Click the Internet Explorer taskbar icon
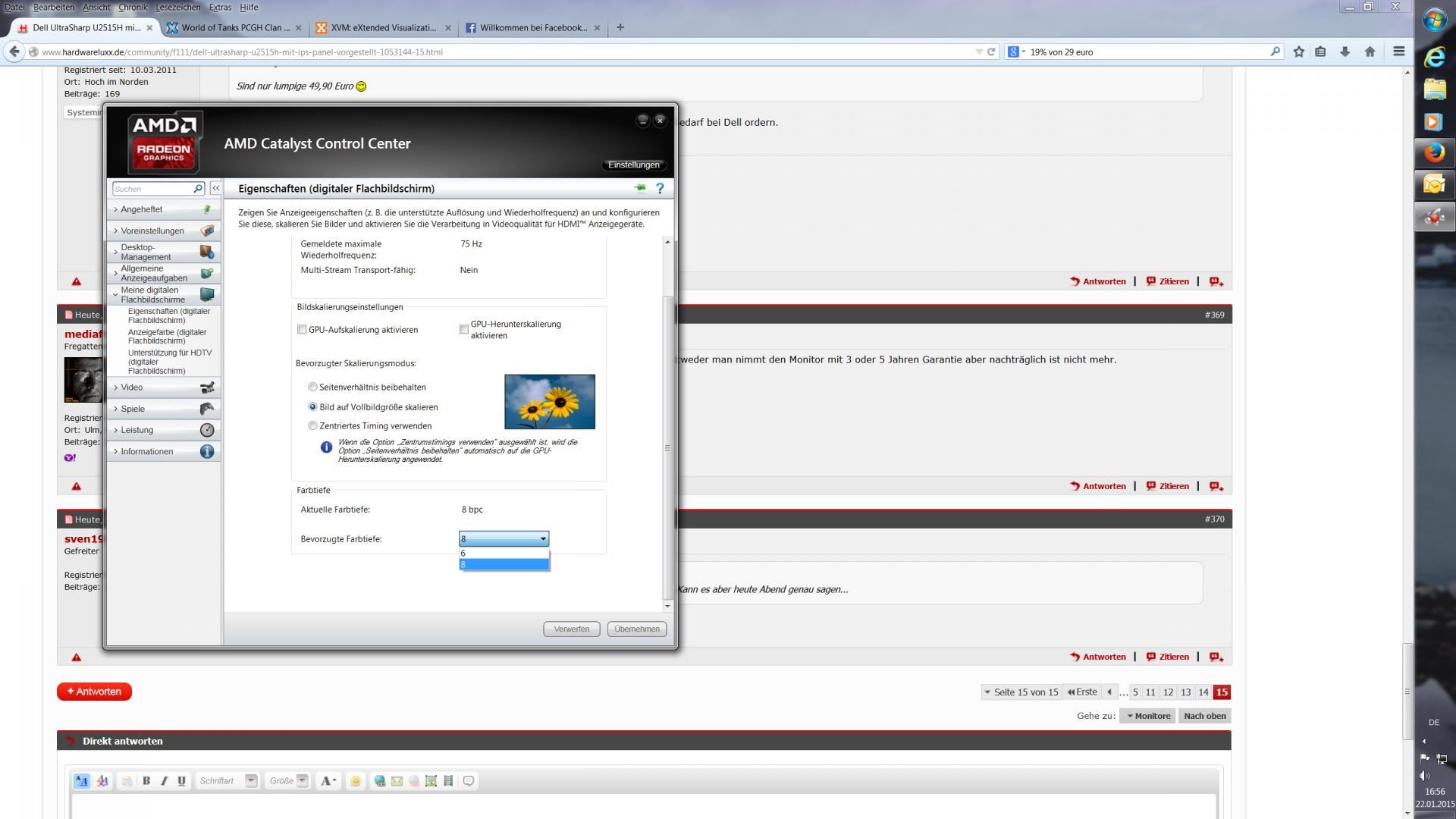This screenshot has height=819, width=1456. [x=1433, y=57]
